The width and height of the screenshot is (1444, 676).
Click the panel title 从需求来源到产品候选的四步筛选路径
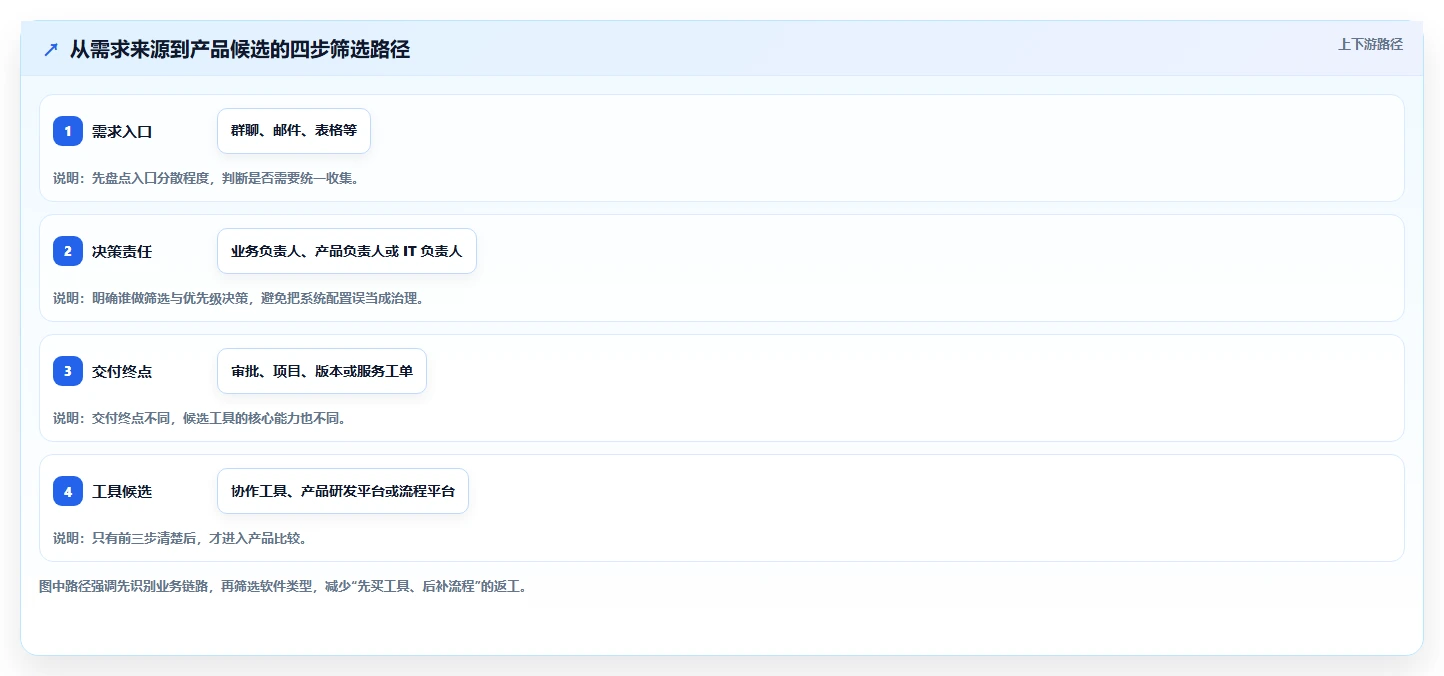(x=240, y=50)
